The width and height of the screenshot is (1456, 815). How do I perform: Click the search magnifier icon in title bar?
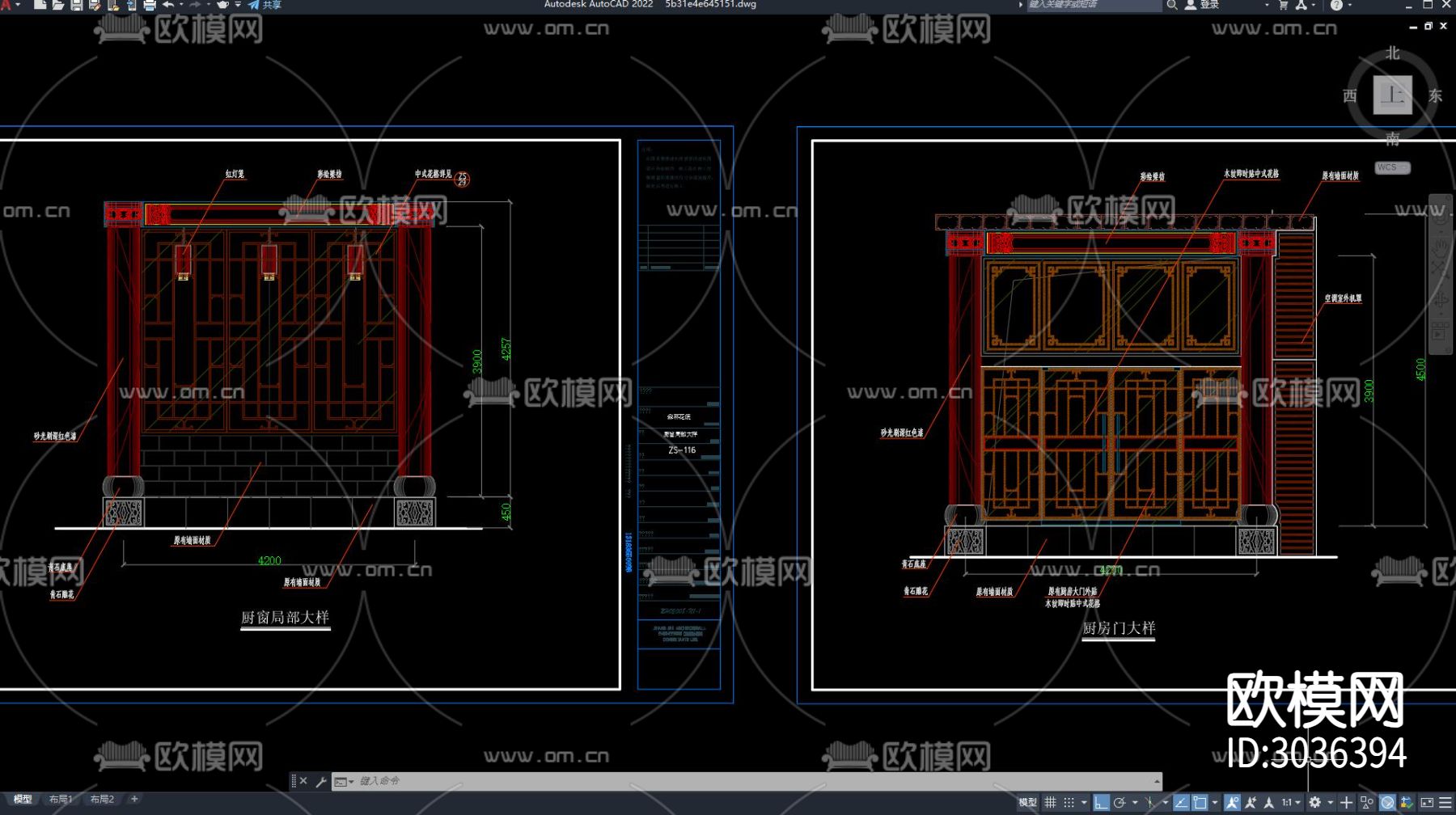(1171, 5)
